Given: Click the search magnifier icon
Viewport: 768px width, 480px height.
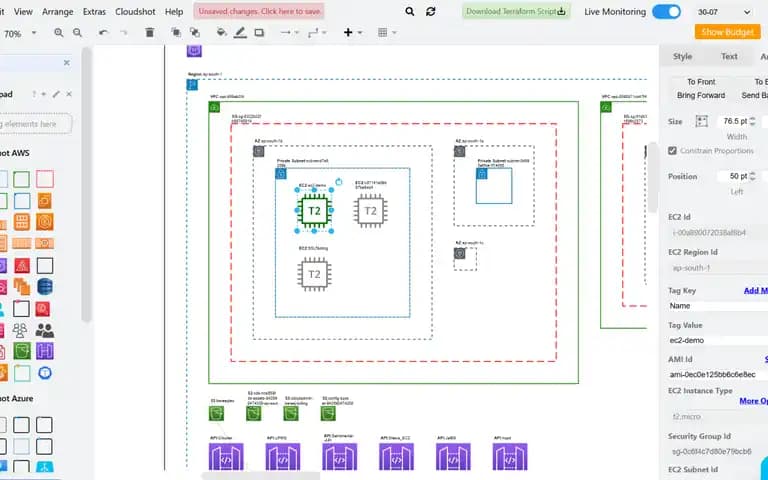Looking at the screenshot, I should pos(409,11).
